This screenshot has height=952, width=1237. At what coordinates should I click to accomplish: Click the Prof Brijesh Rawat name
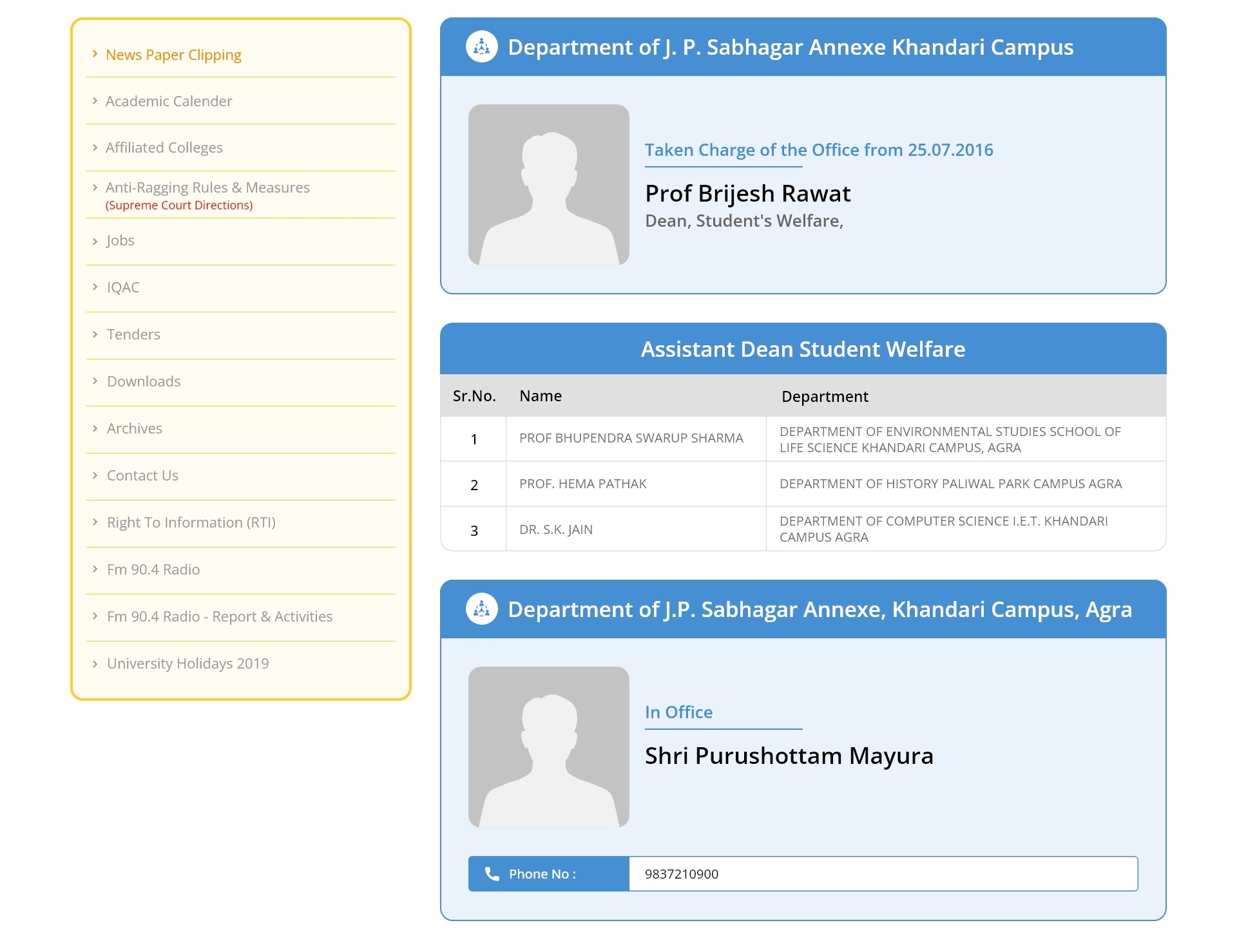pyautogui.click(x=748, y=193)
